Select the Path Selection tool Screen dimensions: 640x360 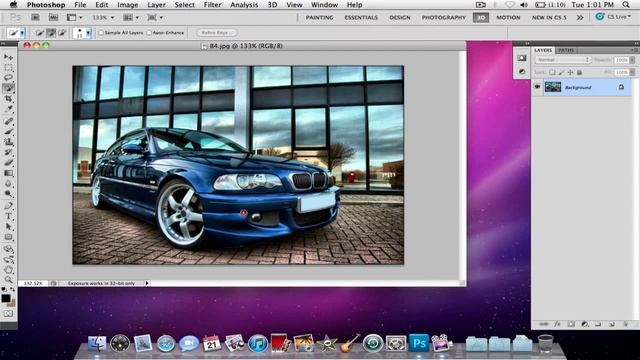coord(8,227)
